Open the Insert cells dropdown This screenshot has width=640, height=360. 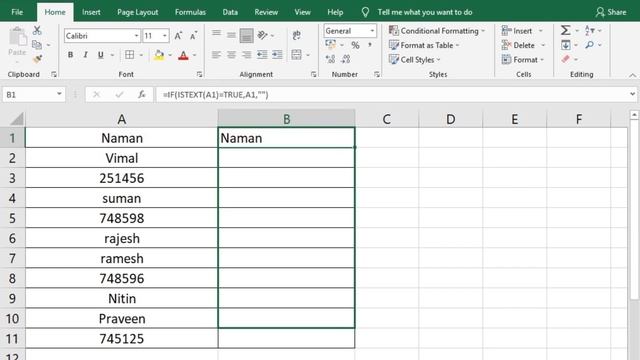541,31
